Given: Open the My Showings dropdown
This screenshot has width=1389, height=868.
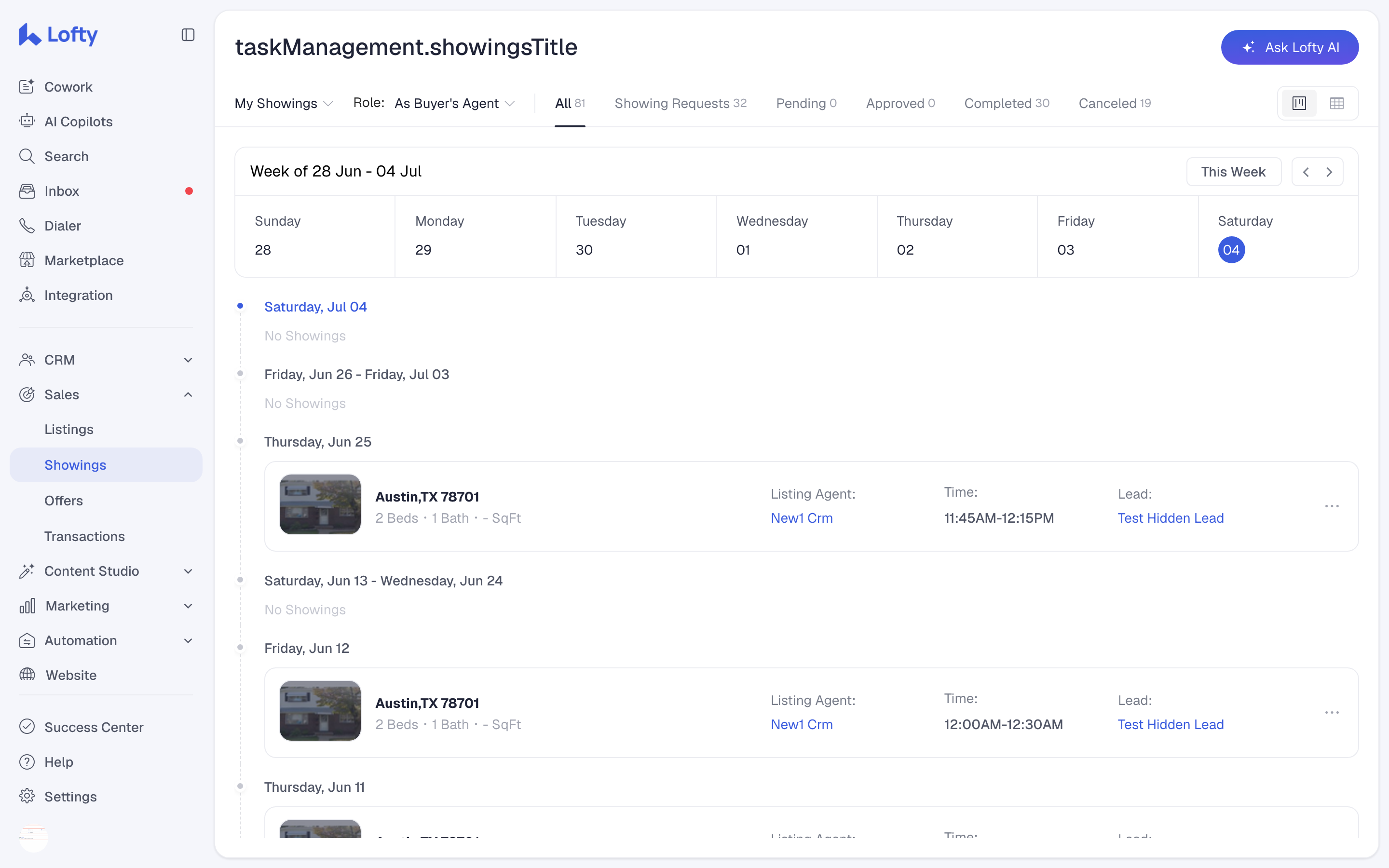Looking at the screenshot, I should click(x=284, y=103).
